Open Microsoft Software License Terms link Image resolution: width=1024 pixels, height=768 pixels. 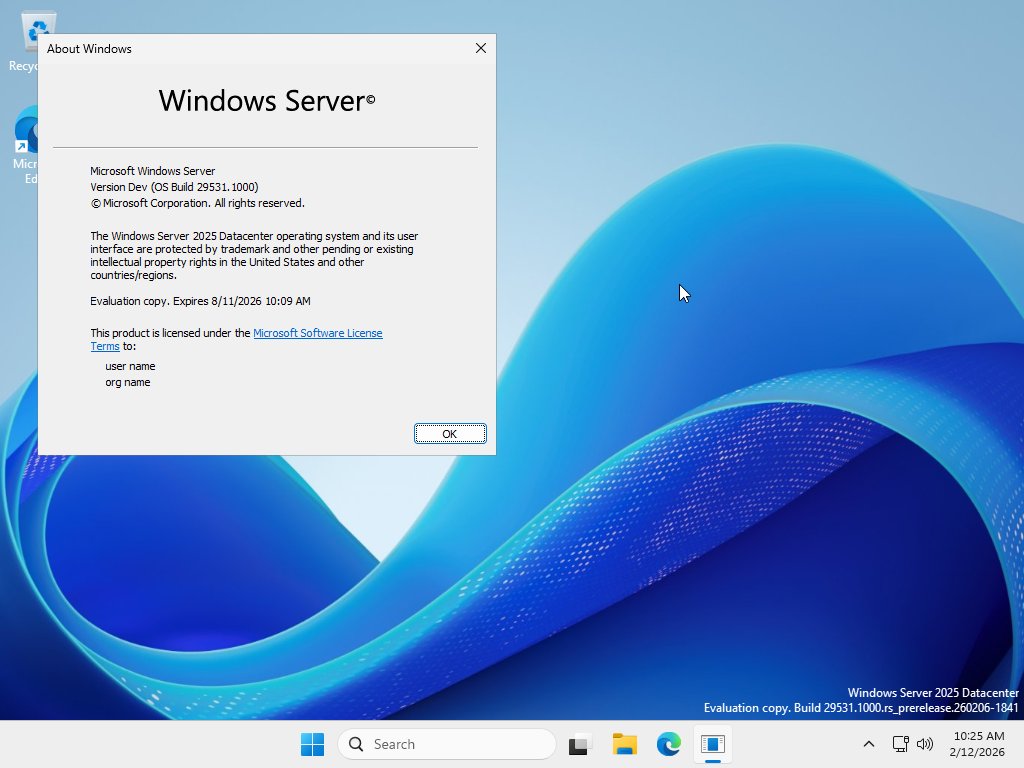236,340
